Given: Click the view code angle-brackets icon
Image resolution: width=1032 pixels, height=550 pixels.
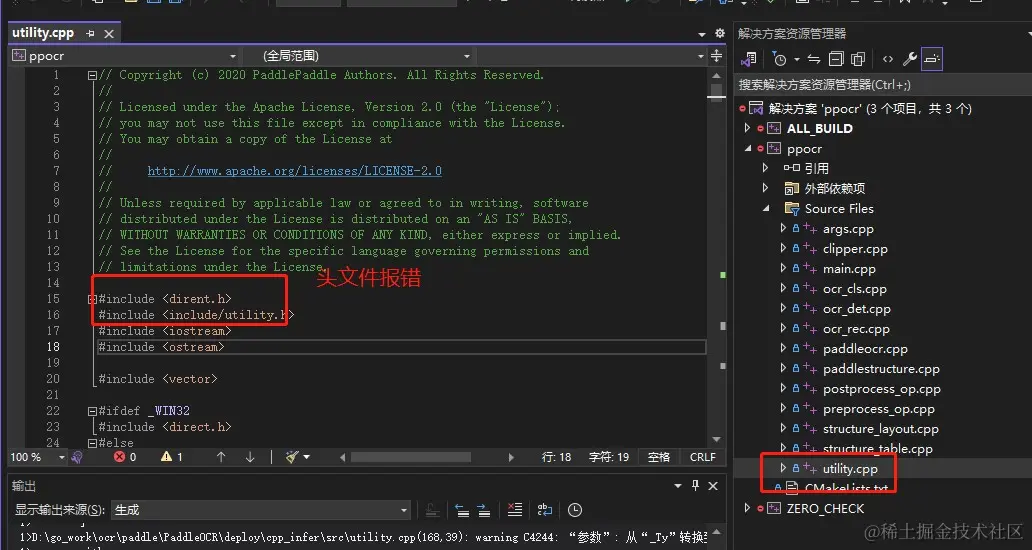Looking at the screenshot, I should (888, 59).
